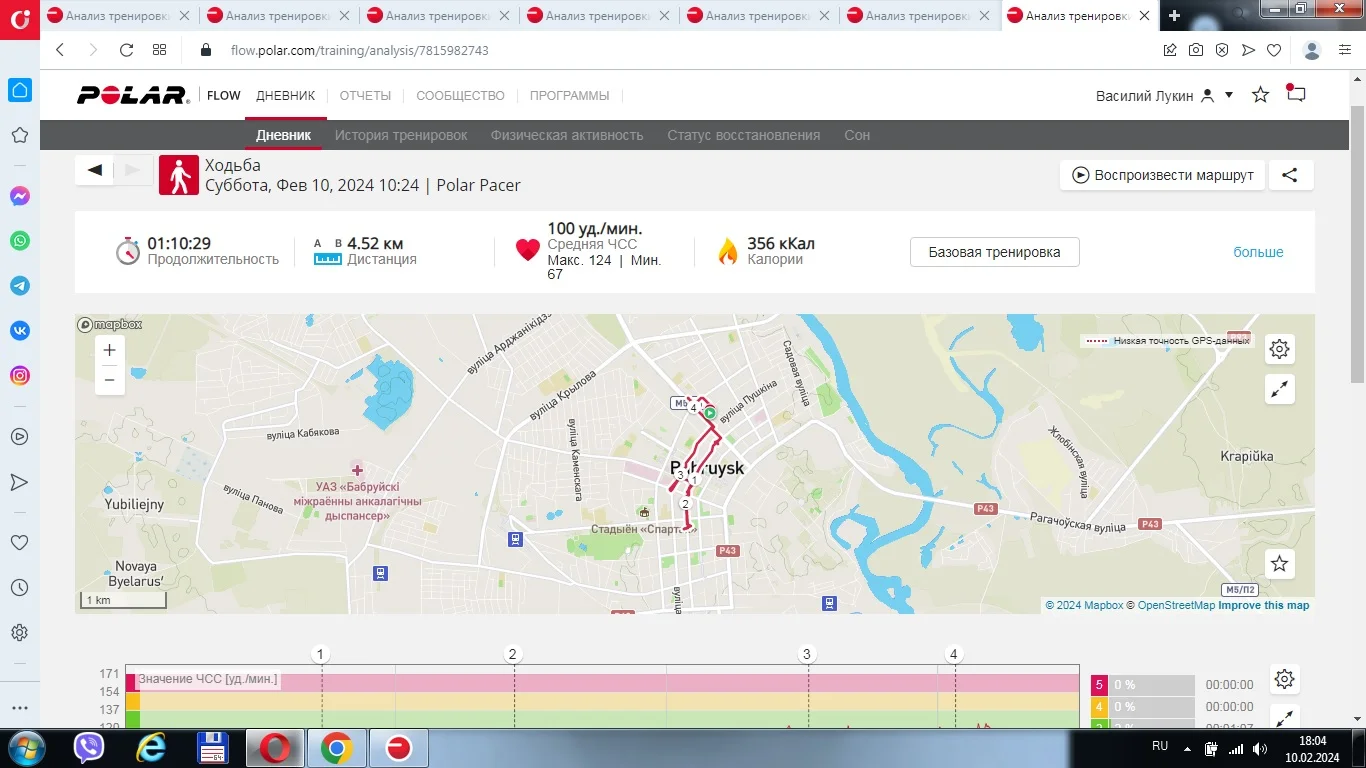Go to previous training with left arrow

(95, 170)
